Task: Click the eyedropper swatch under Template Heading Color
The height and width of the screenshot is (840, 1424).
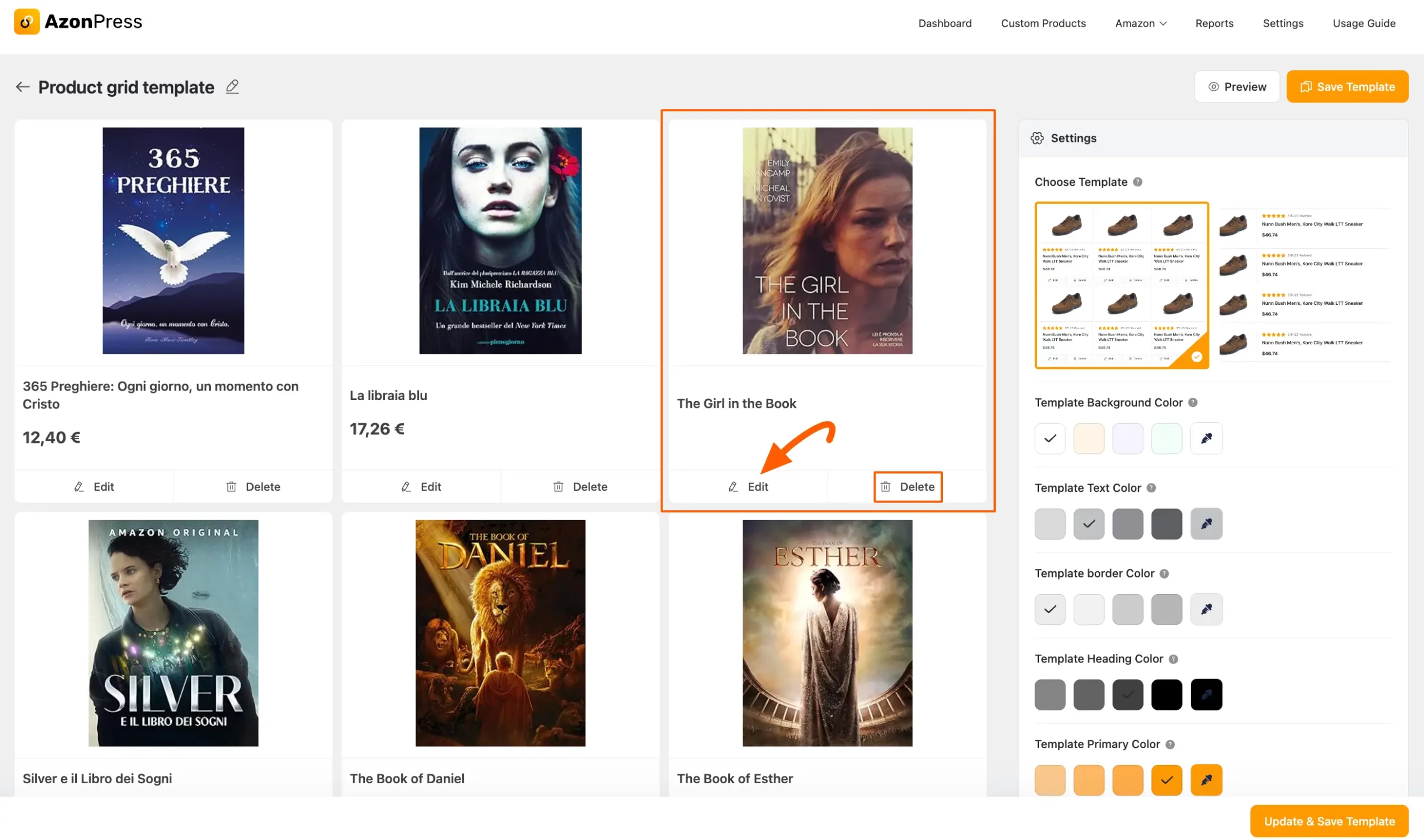Action: [x=1206, y=694]
